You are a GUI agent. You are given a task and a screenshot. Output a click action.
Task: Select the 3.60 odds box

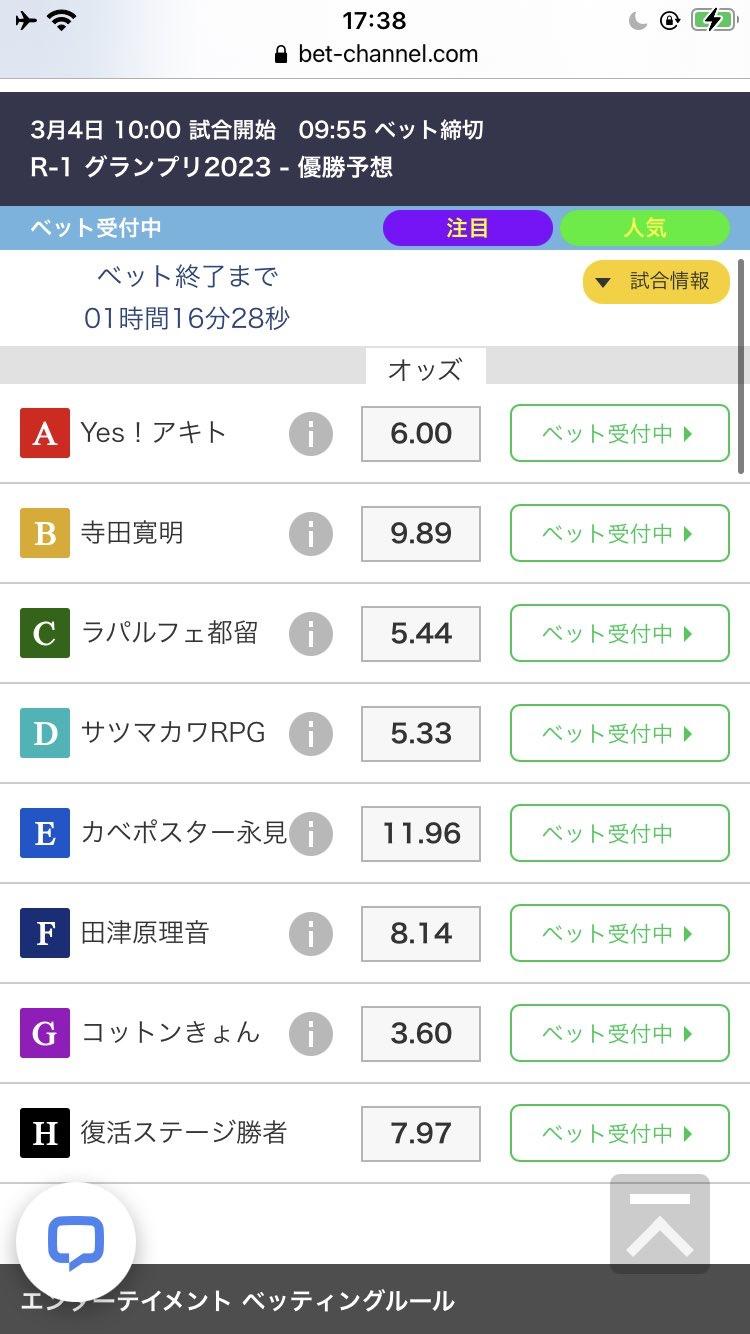[421, 1033]
